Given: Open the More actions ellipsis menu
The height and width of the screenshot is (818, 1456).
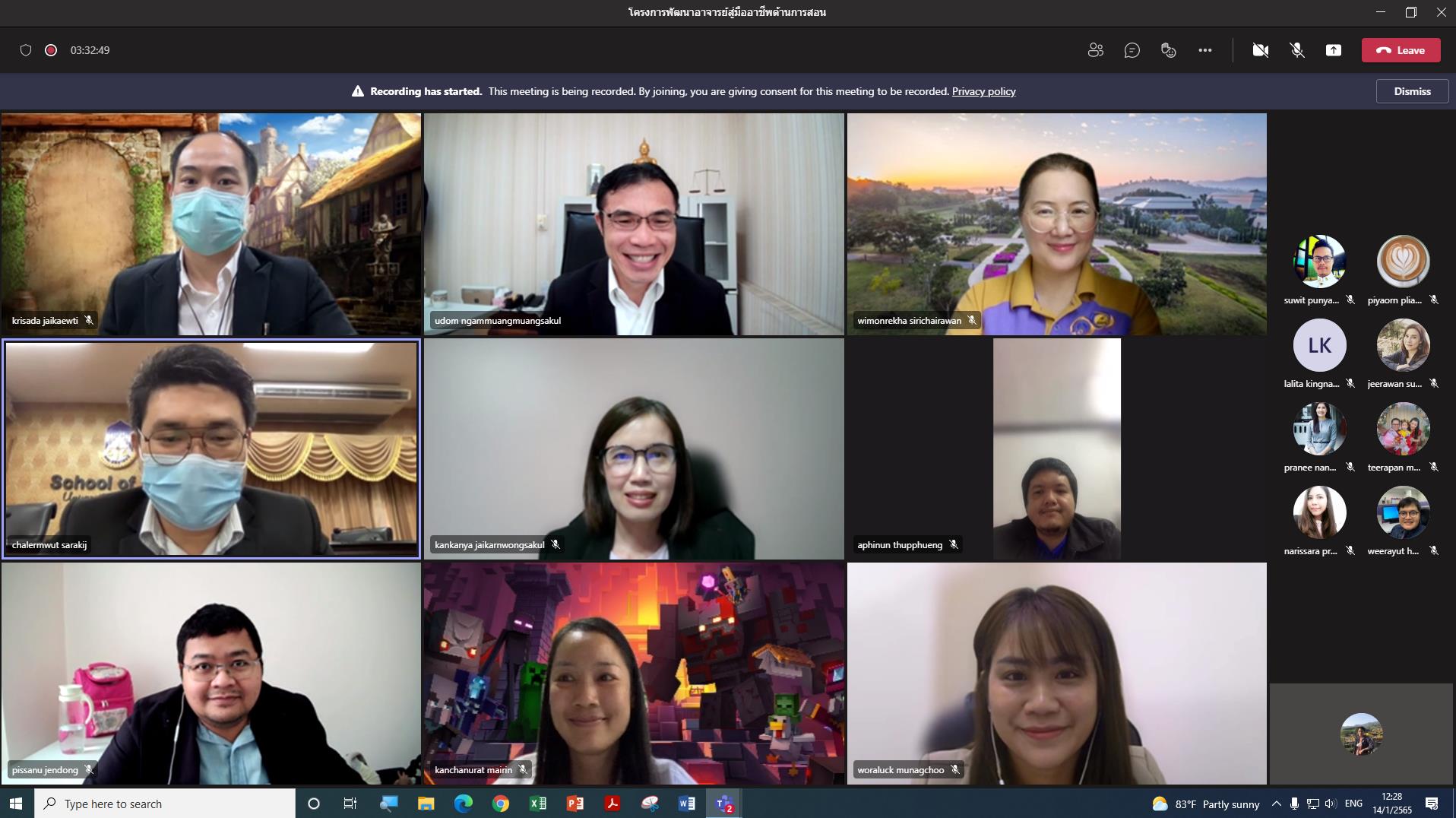Looking at the screenshot, I should point(1204,50).
